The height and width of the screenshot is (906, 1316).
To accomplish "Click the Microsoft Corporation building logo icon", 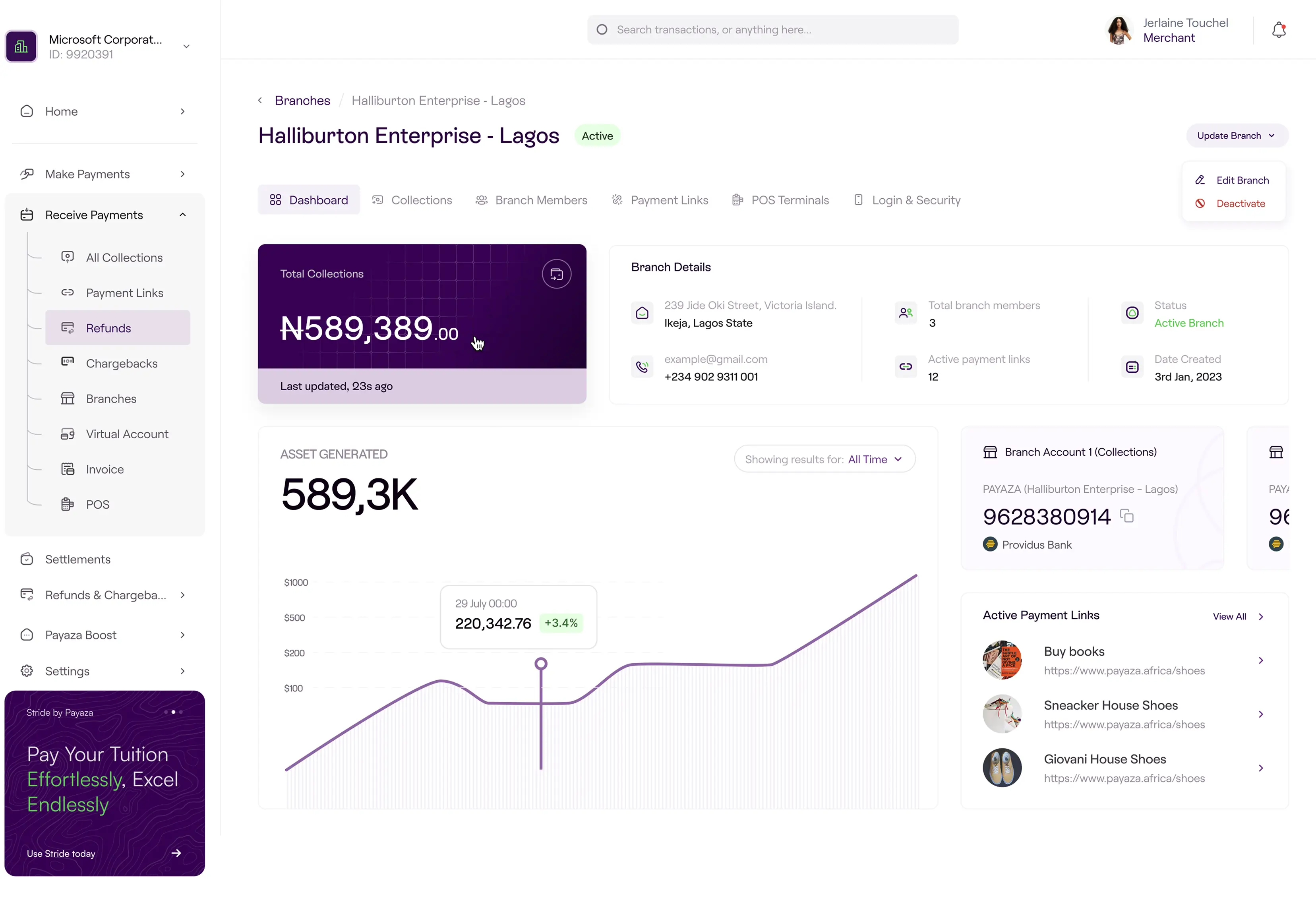I will tap(21, 46).
